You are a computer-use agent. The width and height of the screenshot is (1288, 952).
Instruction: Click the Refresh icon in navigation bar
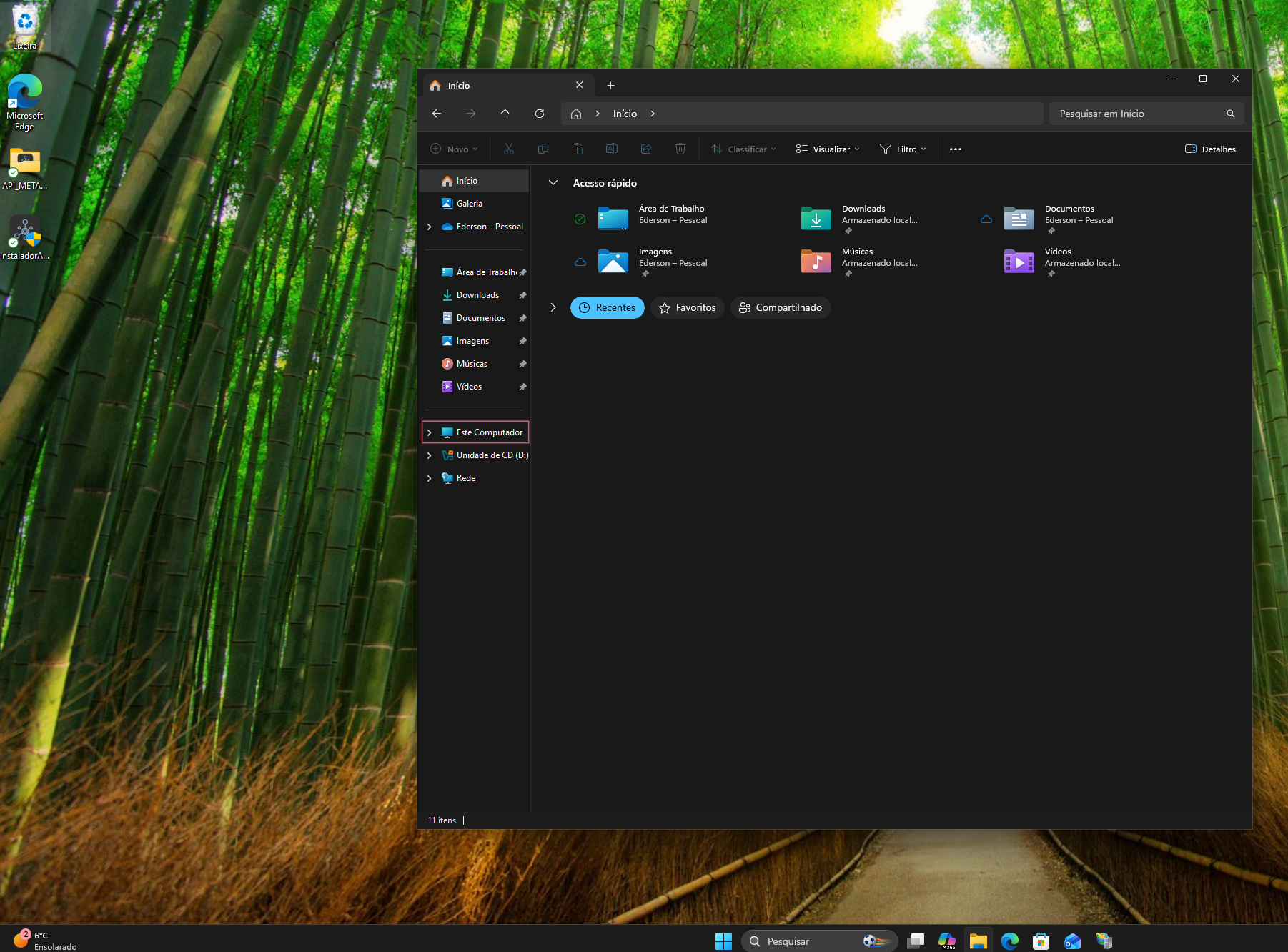point(540,114)
